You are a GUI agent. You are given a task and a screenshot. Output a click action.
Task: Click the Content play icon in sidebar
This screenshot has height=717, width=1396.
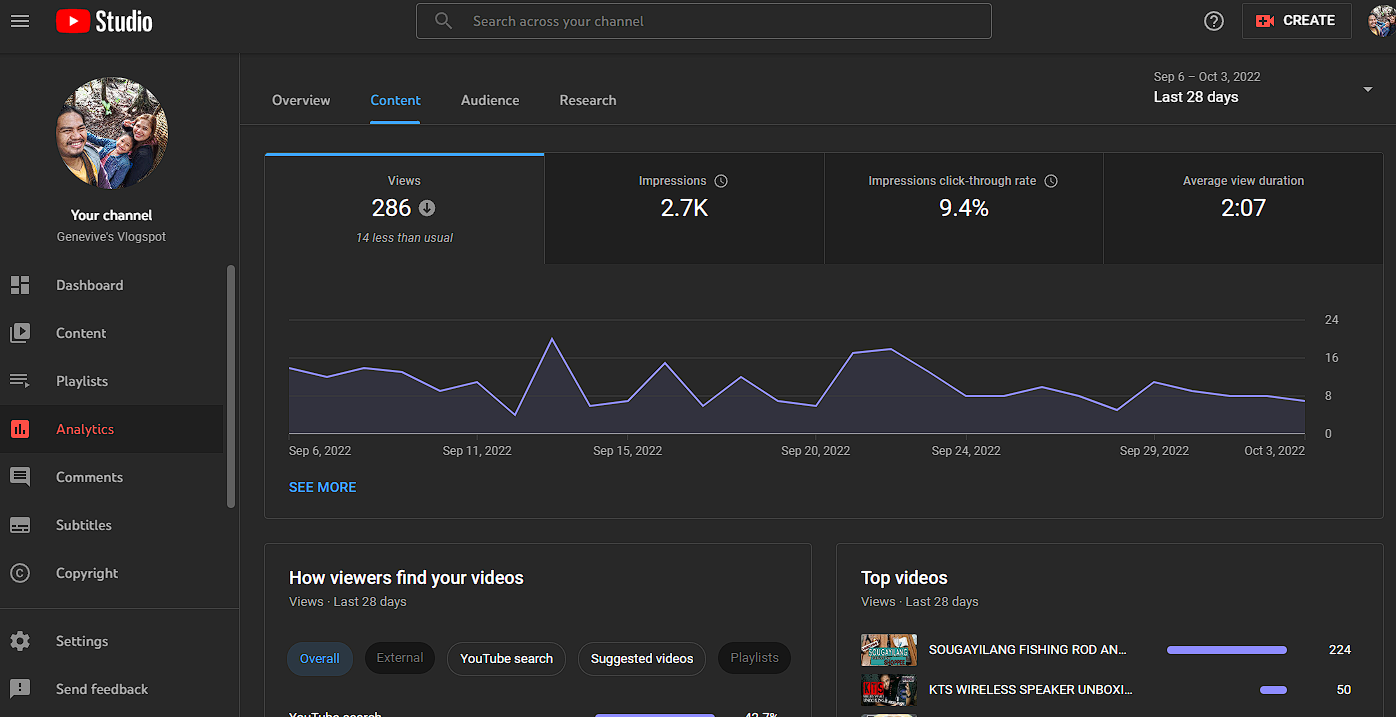(20, 333)
